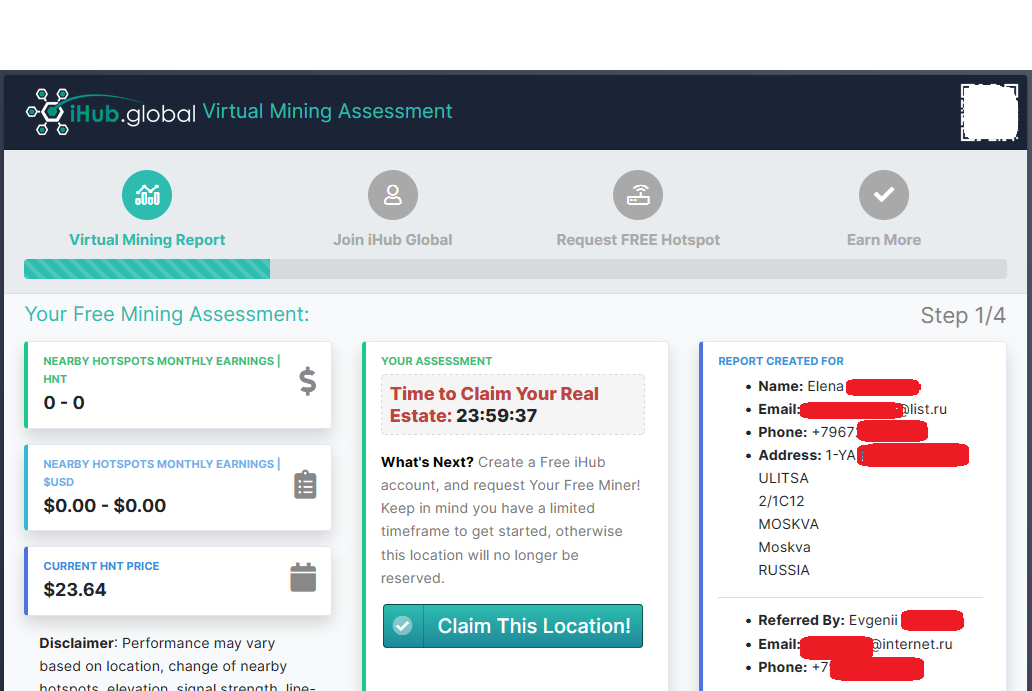
Task: Click the Name: Elena entry
Action: tap(838, 386)
